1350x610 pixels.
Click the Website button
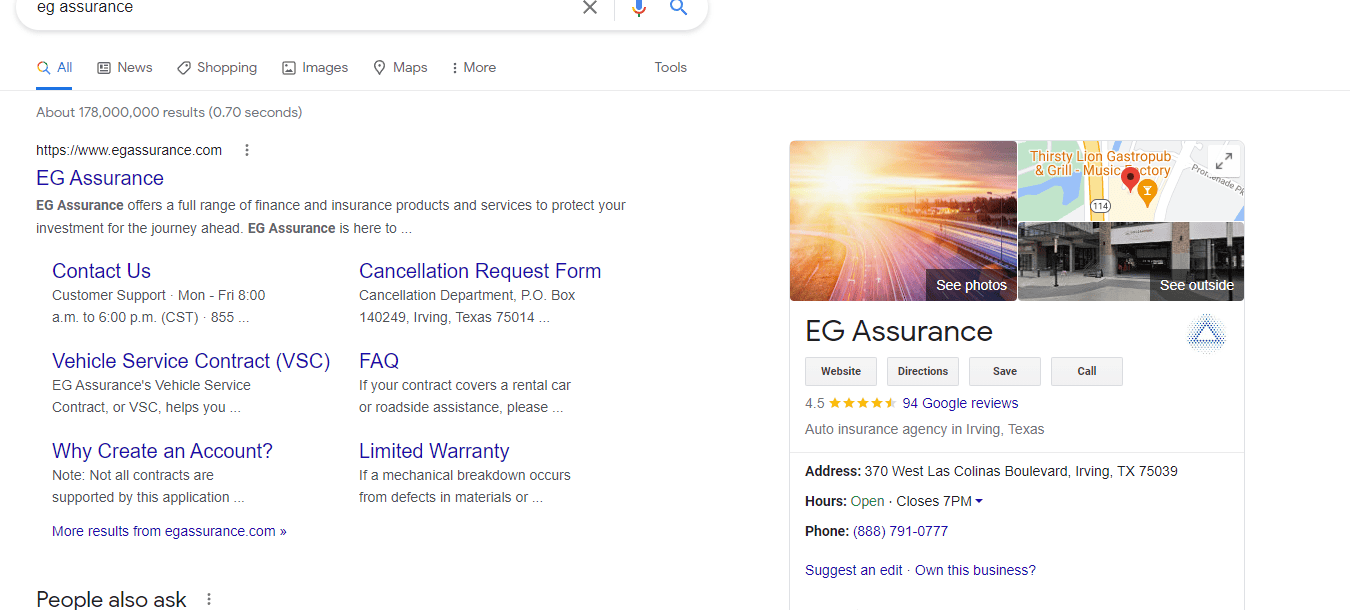(x=841, y=371)
